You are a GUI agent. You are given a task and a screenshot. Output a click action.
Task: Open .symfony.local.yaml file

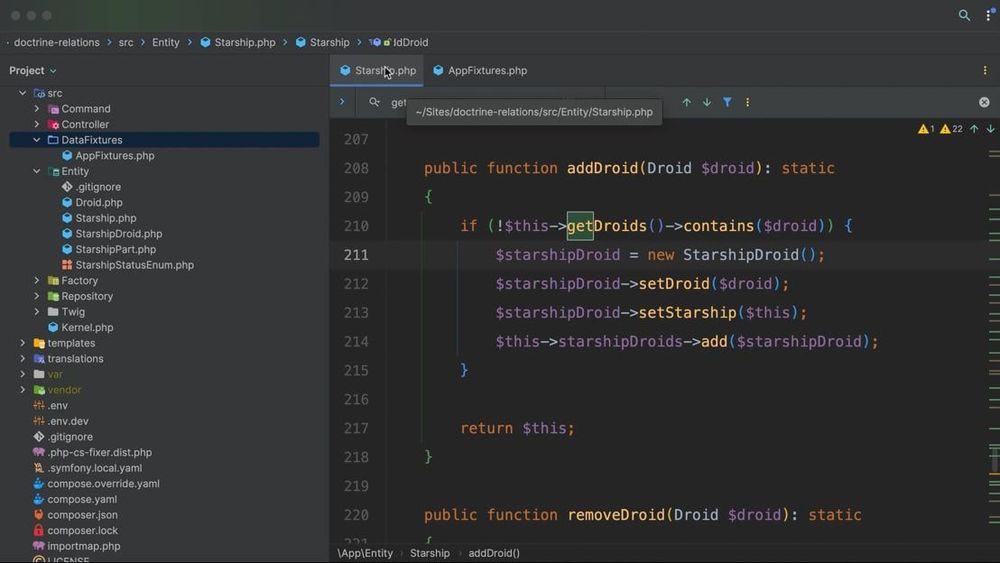point(94,468)
